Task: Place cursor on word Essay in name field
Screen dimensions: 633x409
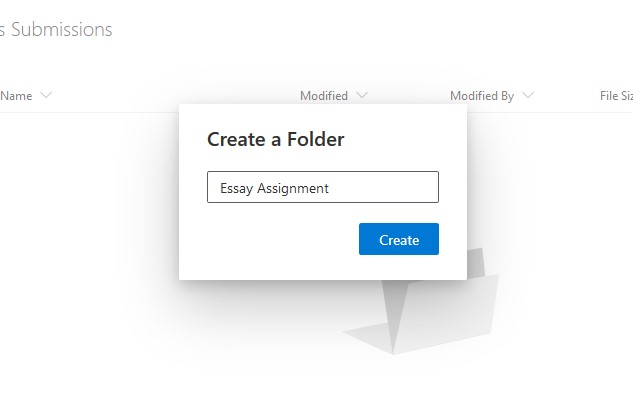Action: (237, 188)
